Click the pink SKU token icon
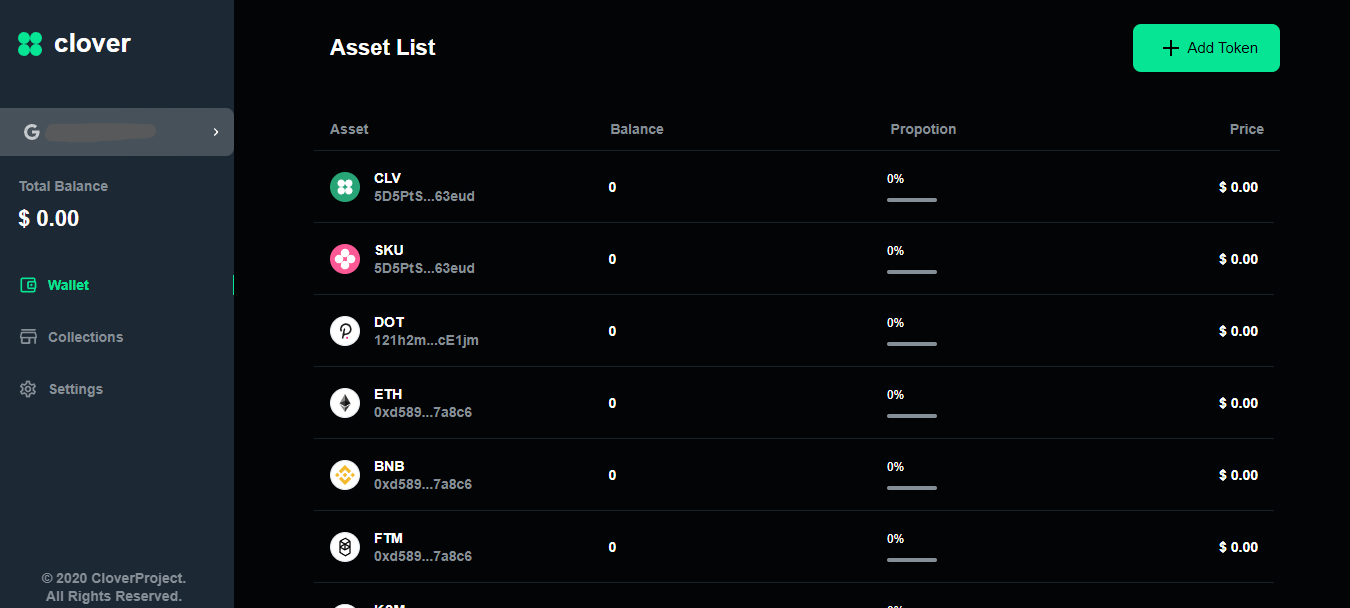 pyautogui.click(x=345, y=259)
